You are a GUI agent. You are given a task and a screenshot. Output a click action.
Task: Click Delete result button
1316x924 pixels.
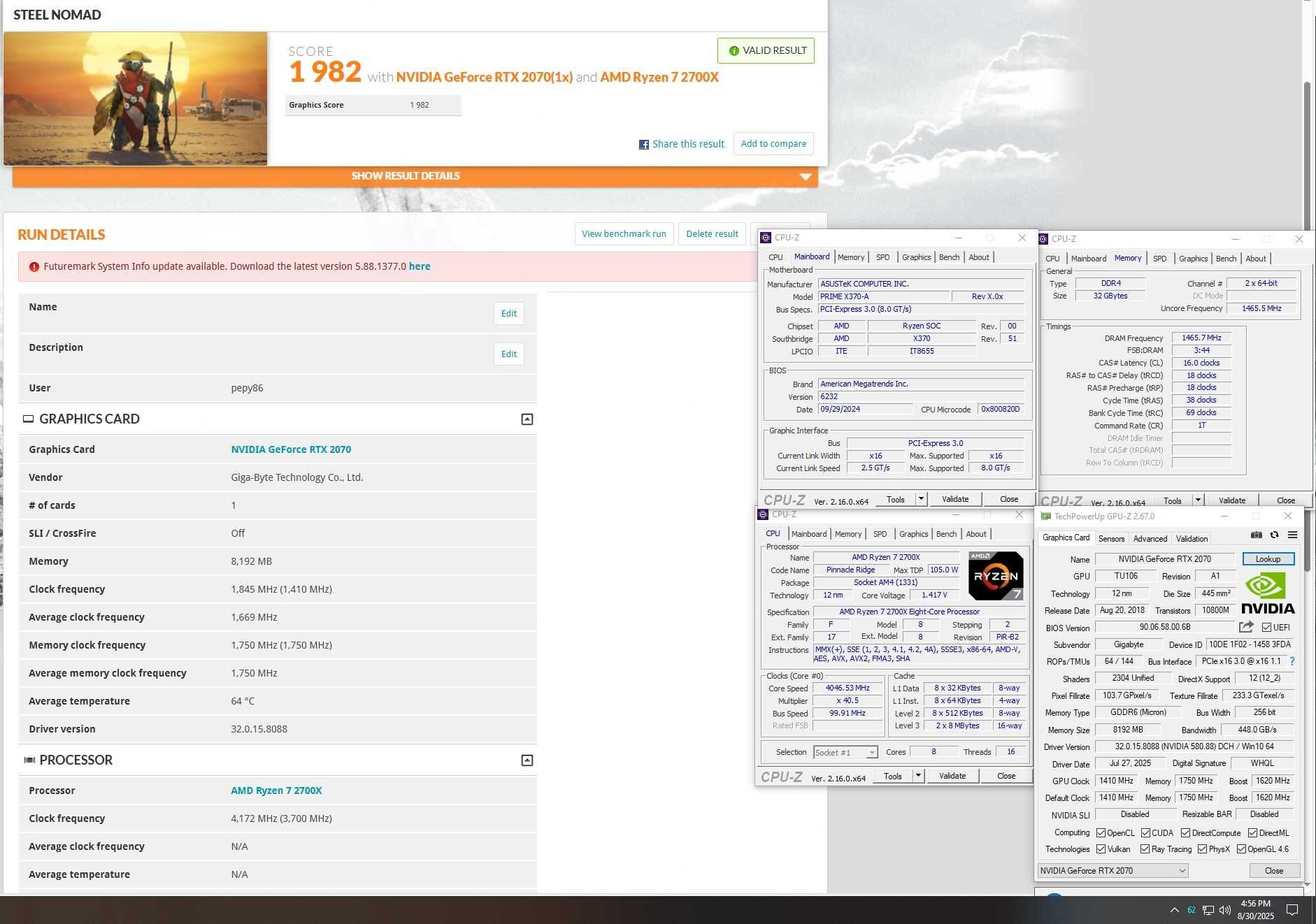[x=712, y=234]
